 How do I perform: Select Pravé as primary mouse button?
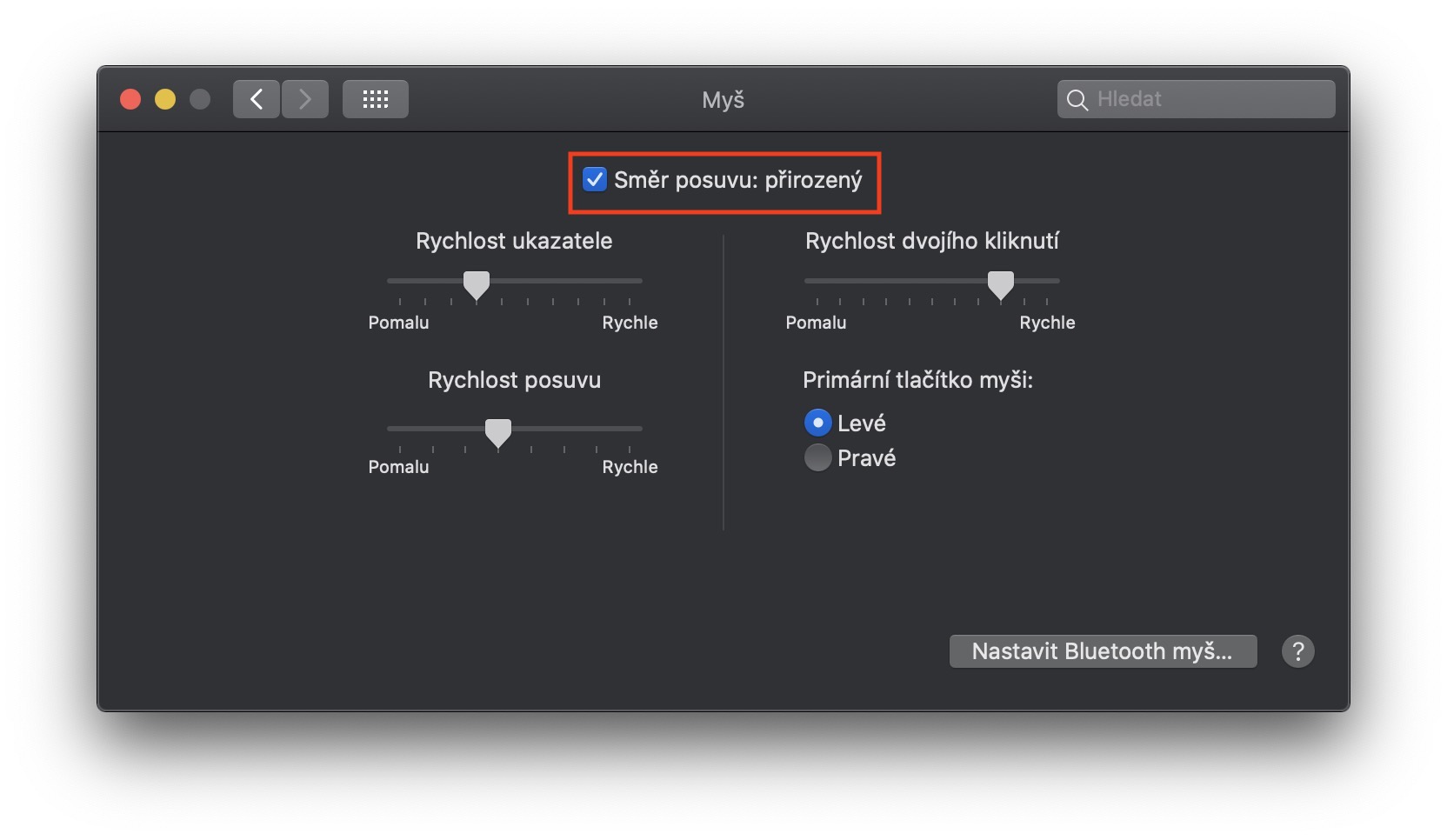[817, 457]
